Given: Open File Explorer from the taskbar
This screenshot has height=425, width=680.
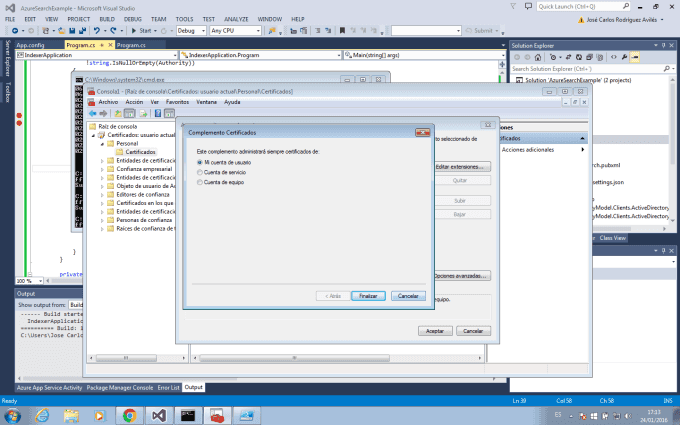Looking at the screenshot, I should coord(71,416).
